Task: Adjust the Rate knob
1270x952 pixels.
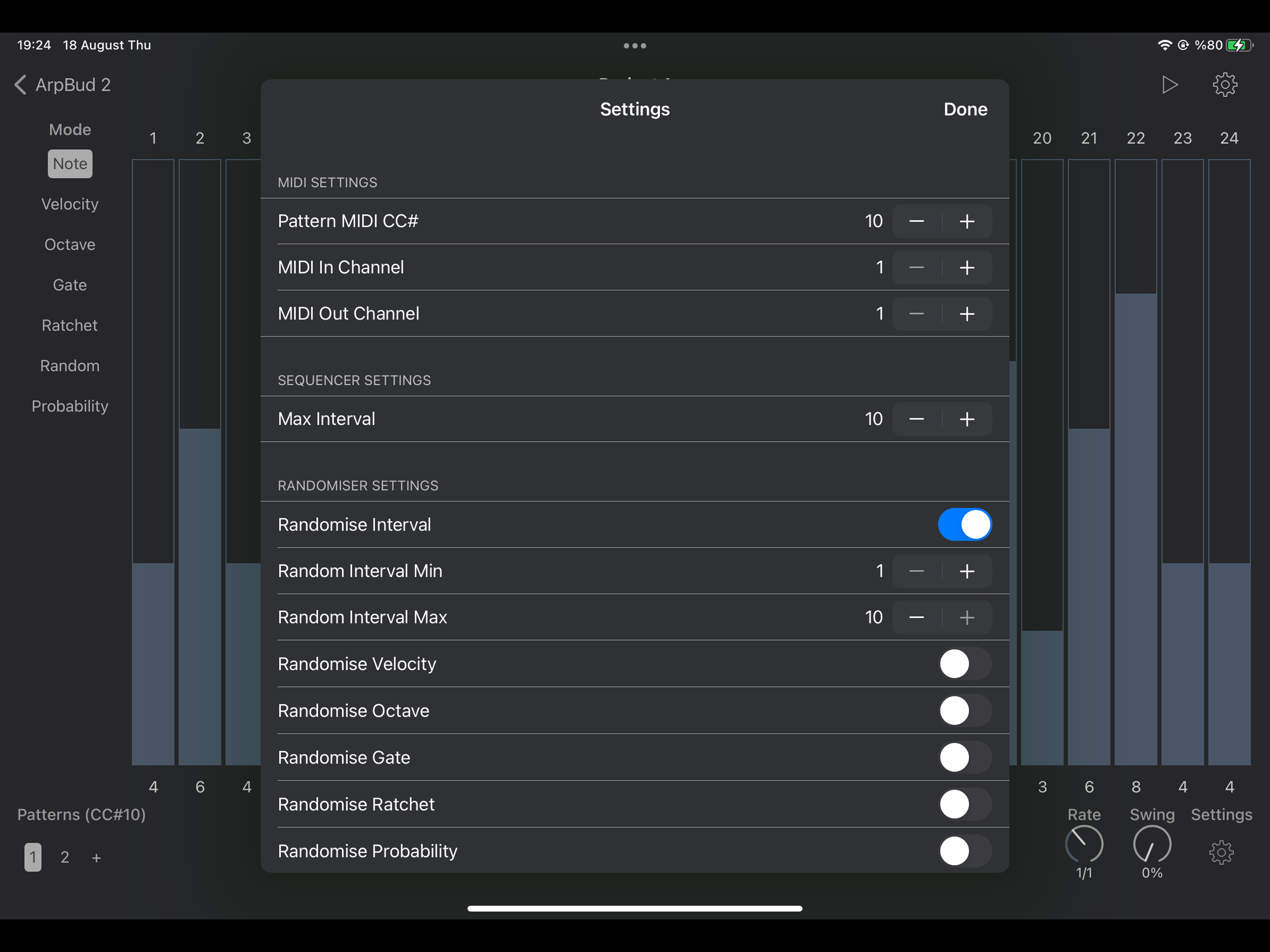Action: (x=1084, y=845)
